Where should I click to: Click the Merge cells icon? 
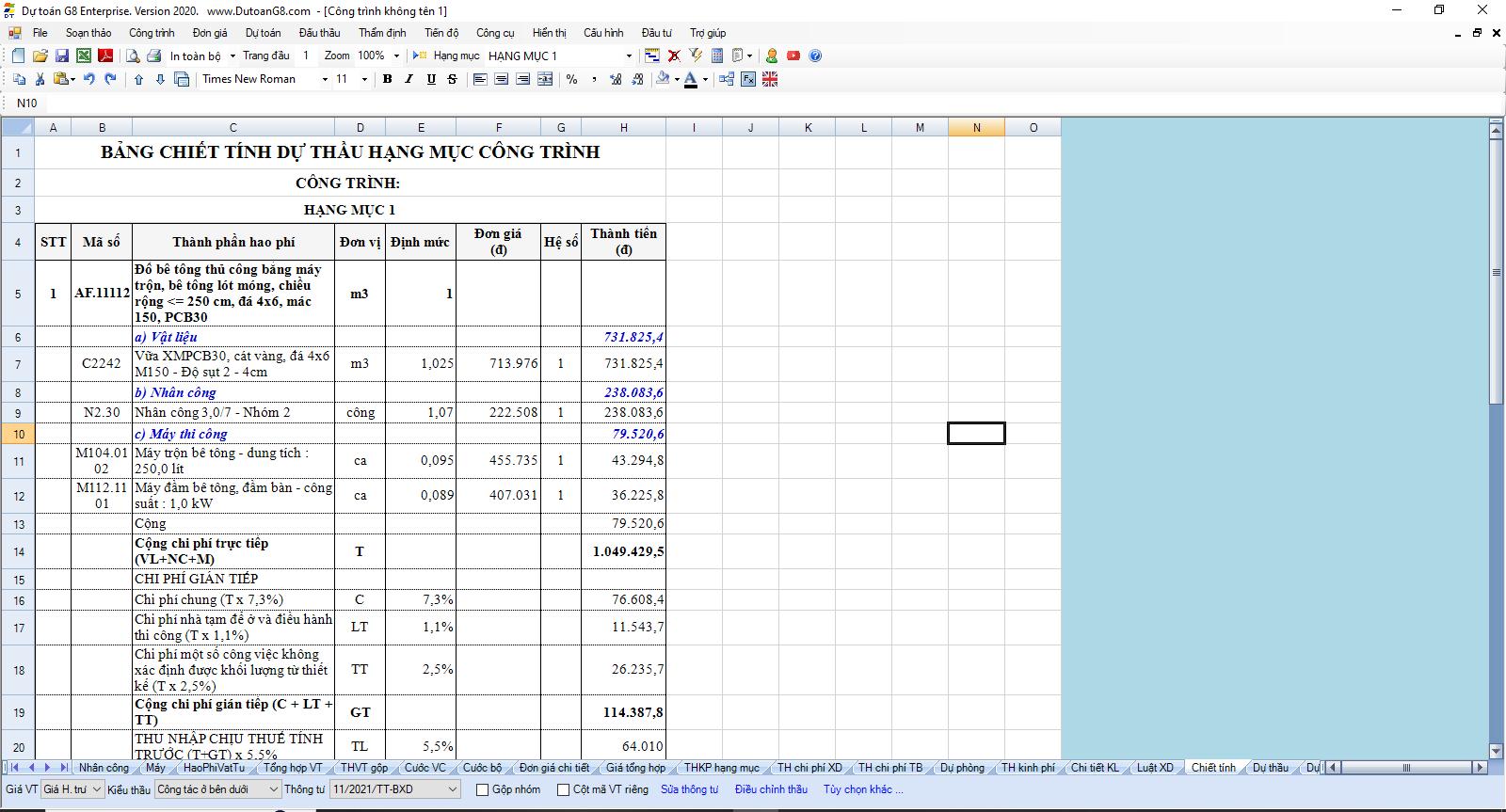pos(545,79)
